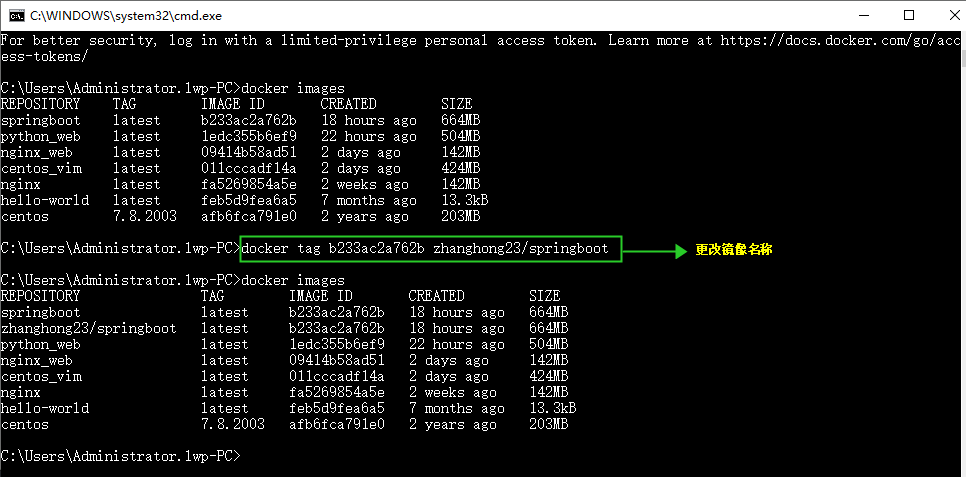Viewport: 966px width, 477px height.
Task: Click '2 years ago' in the first docker images output
Action: (364, 217)
